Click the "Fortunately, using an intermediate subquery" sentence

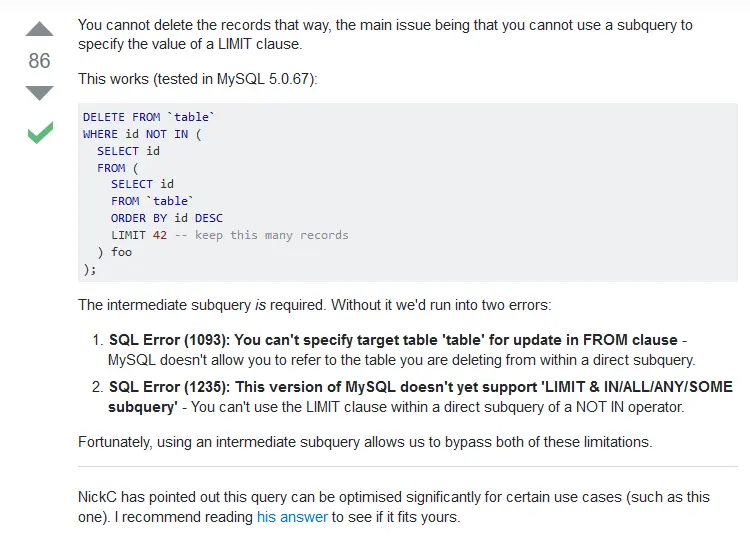(x=365, y=442)
